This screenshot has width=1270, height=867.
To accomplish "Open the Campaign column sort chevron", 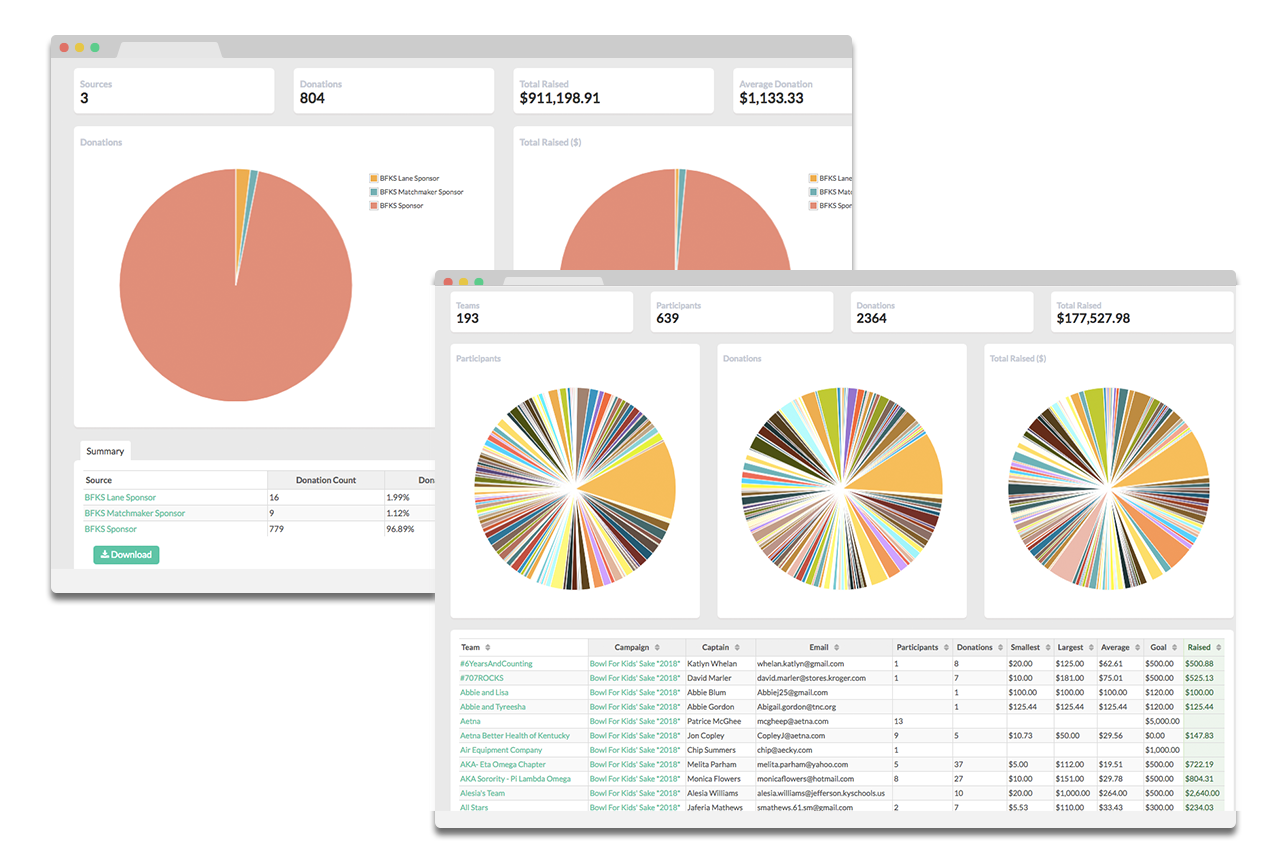I will [x=657, y=647].
